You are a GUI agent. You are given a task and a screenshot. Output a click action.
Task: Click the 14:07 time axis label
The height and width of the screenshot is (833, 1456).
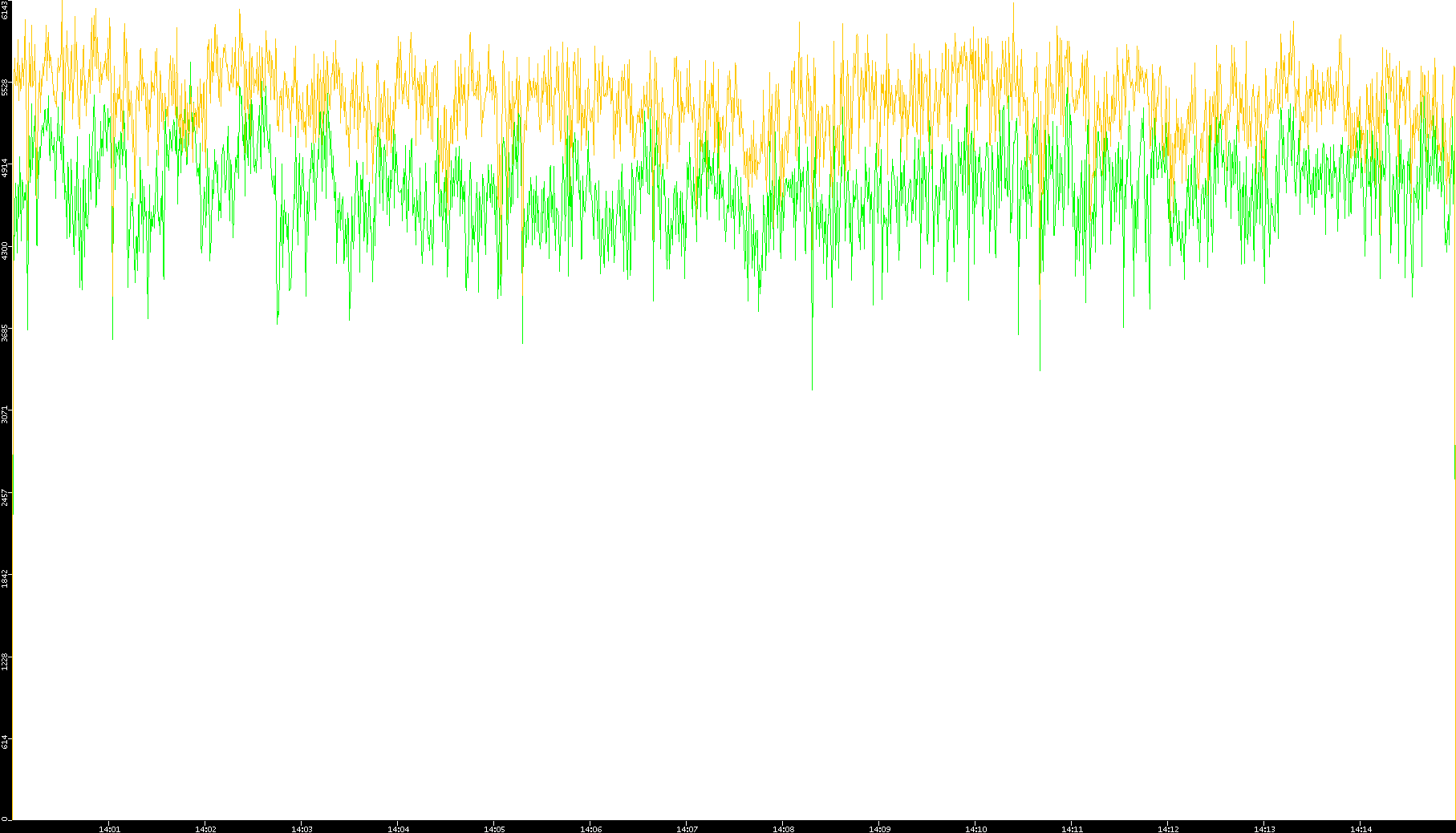click(687, 829)
